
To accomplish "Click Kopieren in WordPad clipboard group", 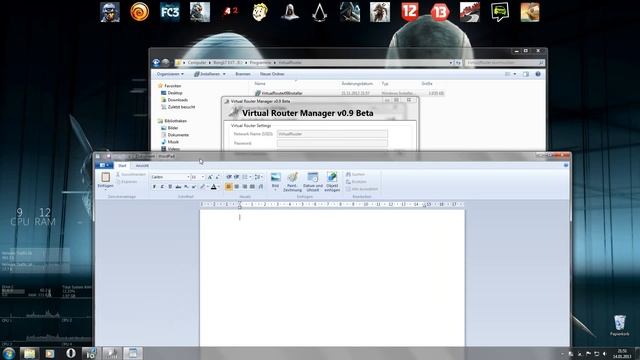I will pos(127,182).
